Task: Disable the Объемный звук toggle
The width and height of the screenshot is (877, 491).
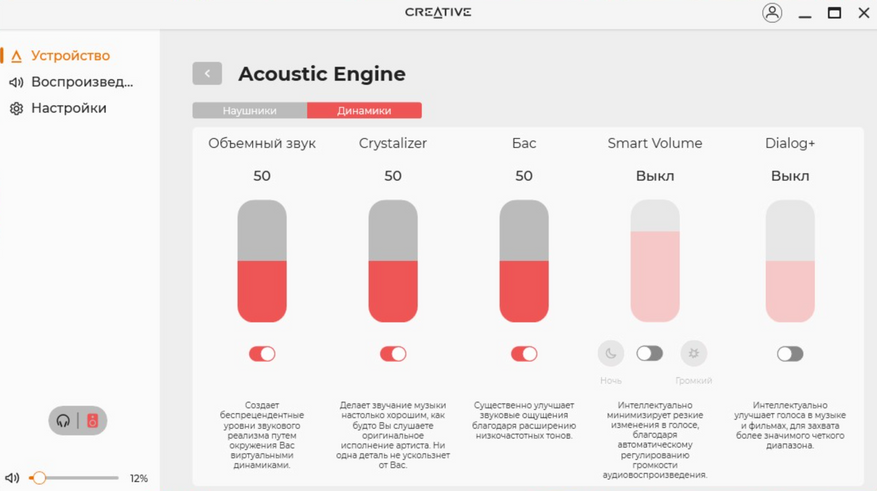Action: (262, 353)
